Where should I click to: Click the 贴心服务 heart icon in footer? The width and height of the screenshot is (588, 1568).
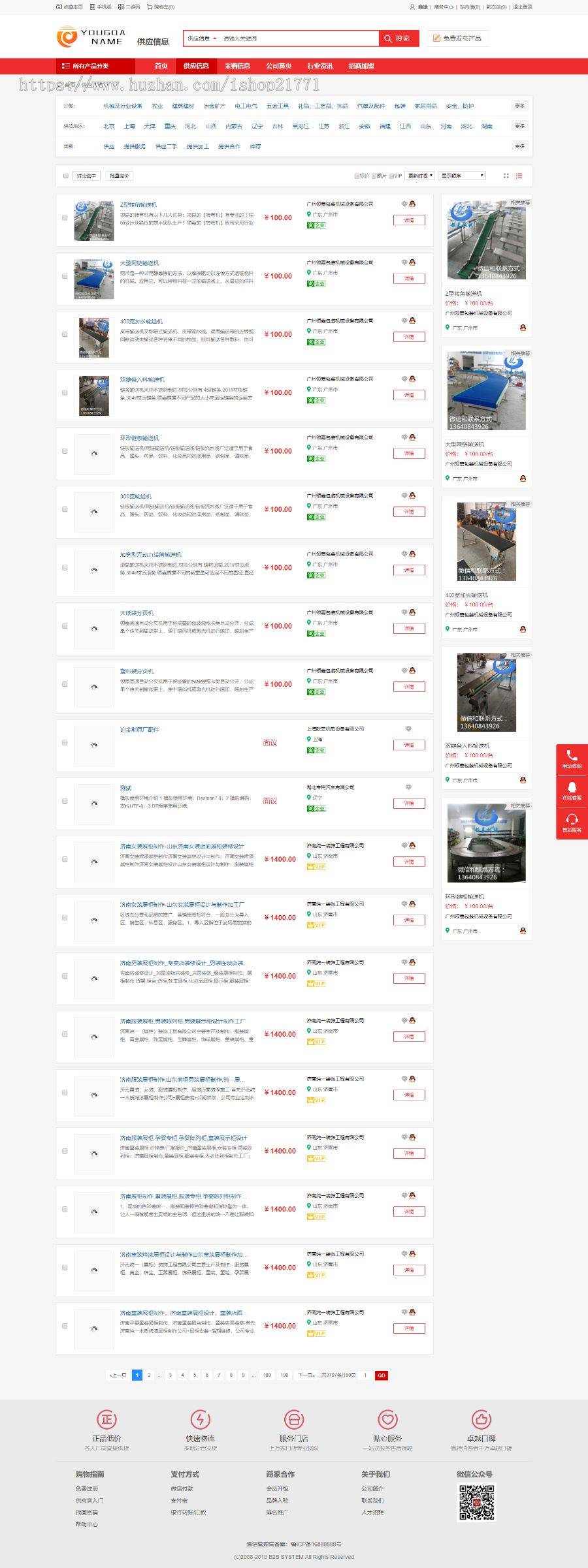[x=388, y=1419]
